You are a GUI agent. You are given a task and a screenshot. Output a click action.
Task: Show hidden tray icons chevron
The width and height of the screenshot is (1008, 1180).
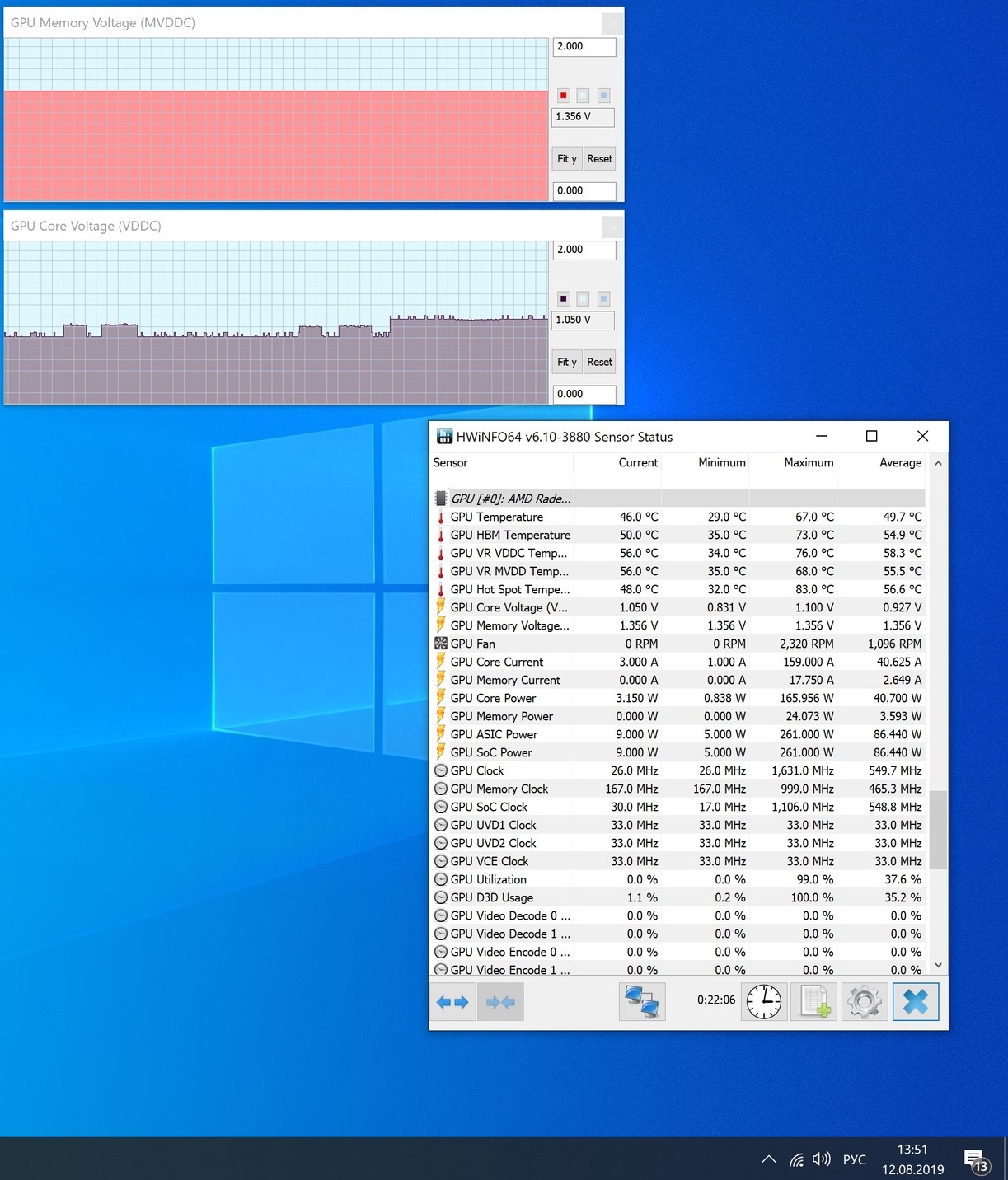pyautogui.click(x=769, y=1159)
